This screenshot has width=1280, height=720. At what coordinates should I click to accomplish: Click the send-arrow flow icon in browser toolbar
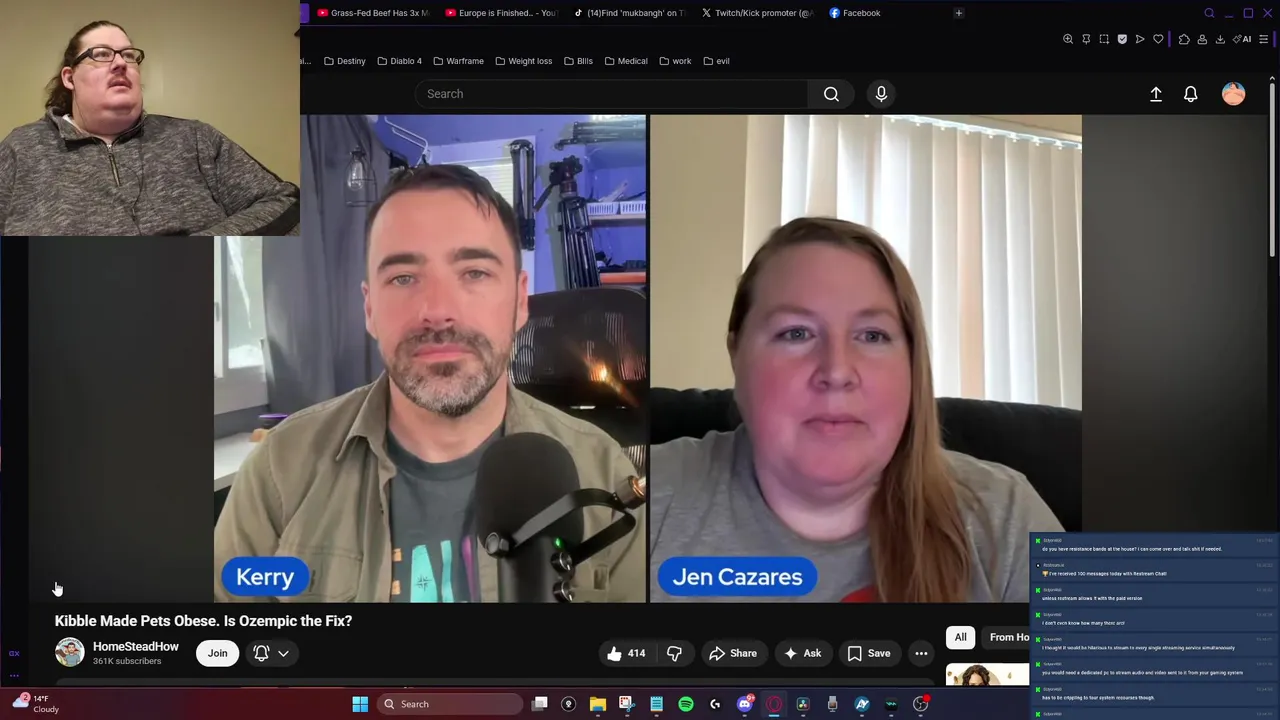pyautogui.click(x=1140, y=39)
